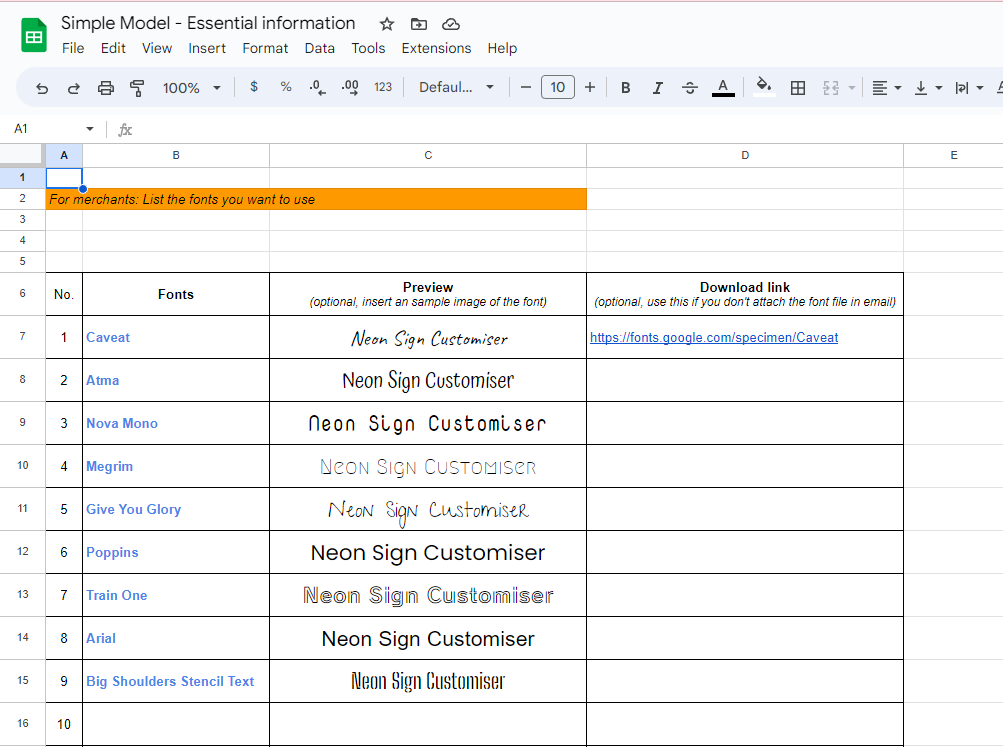The width and height of the screenshot is (1003, 747).
Task: Open the 100% zoom dropdown
Action: [x=190, y=88]
